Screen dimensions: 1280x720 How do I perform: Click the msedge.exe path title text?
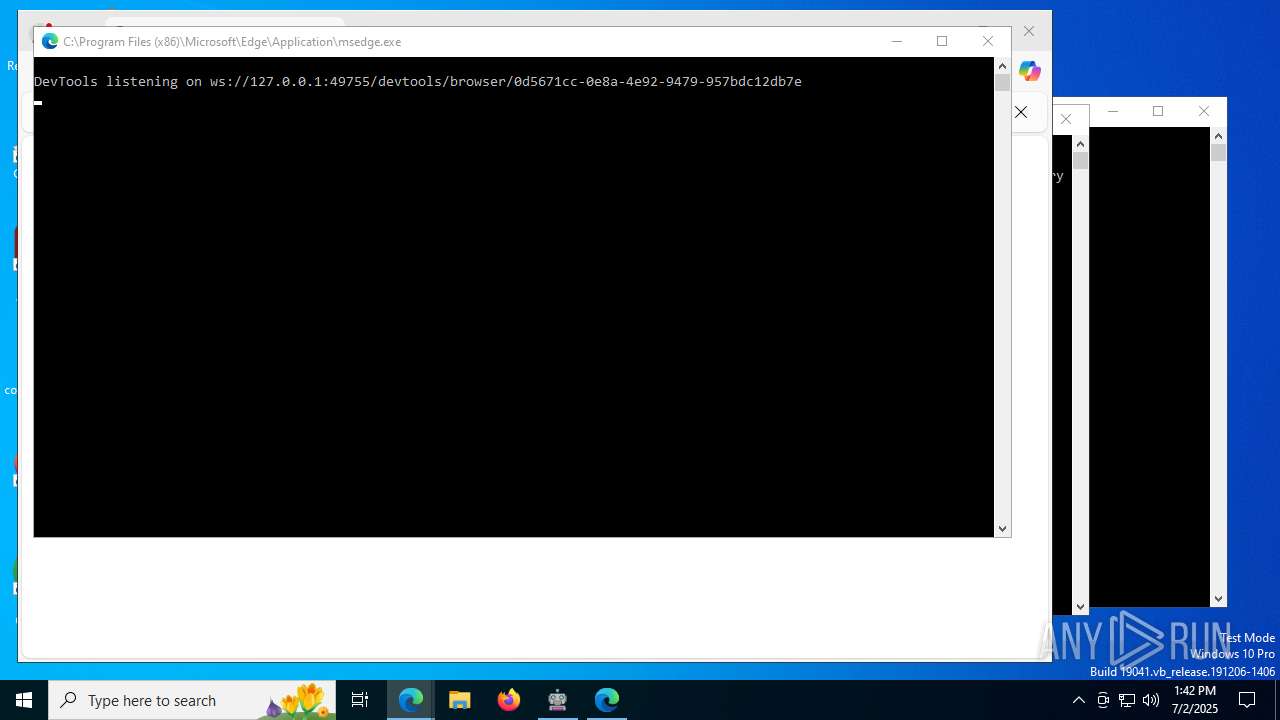click(x=232, y=42)
